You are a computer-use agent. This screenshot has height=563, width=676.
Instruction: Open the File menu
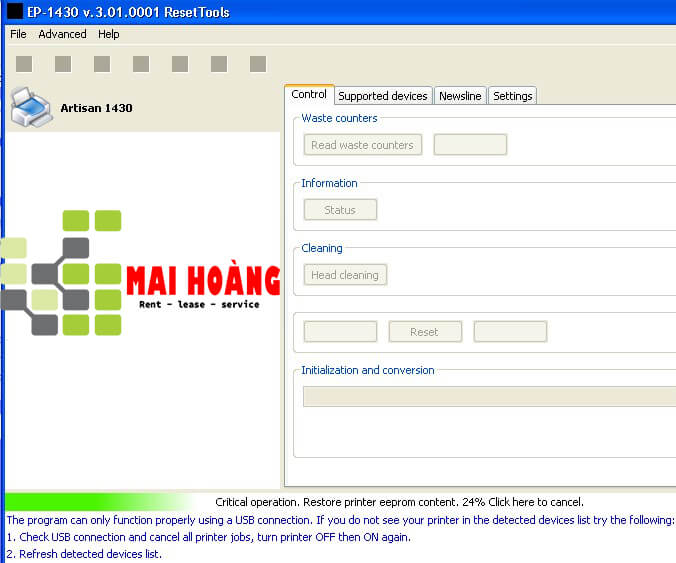[x=18, y=34]
